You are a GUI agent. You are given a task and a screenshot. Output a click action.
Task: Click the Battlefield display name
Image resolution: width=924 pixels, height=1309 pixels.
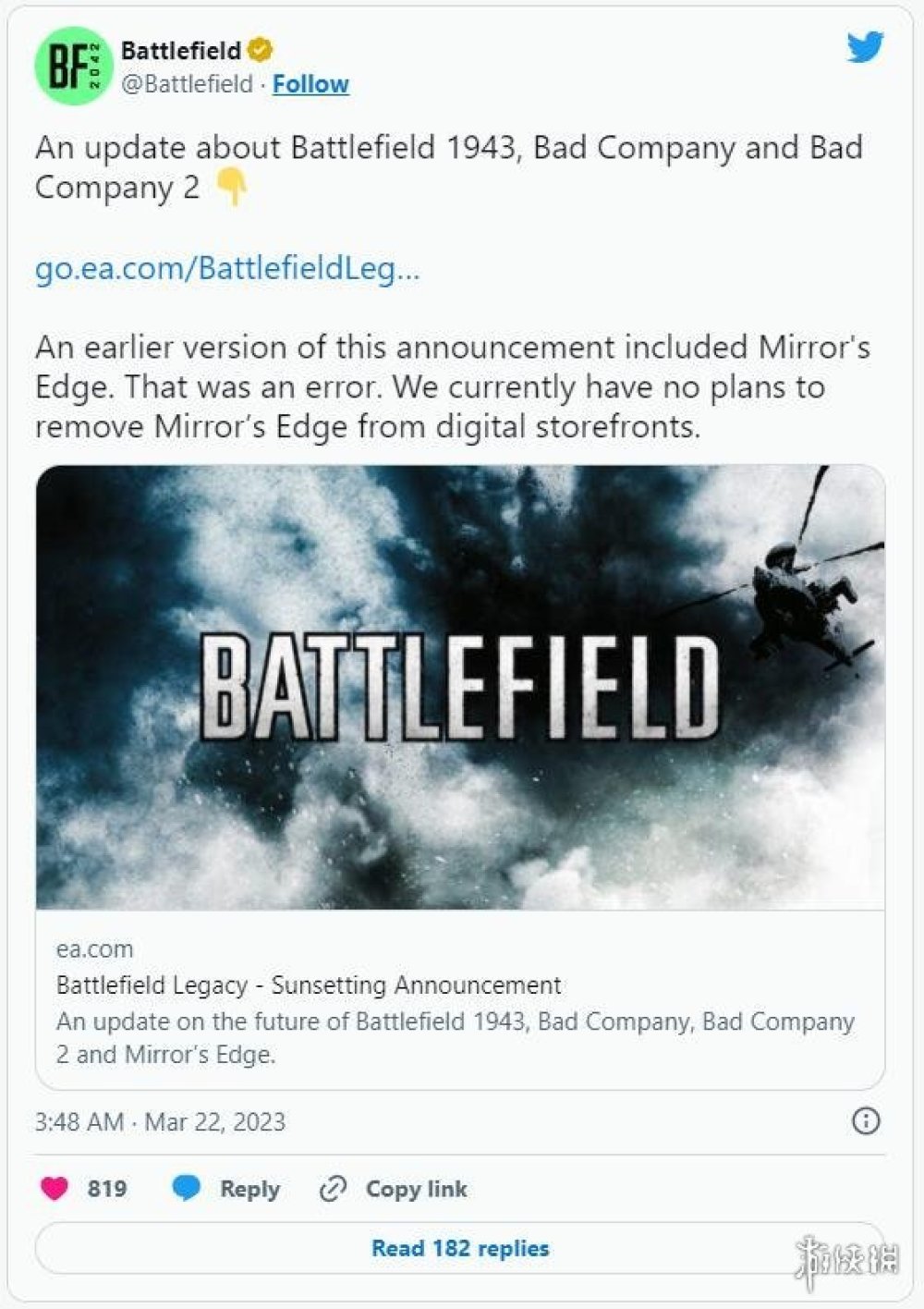[181, 50]
